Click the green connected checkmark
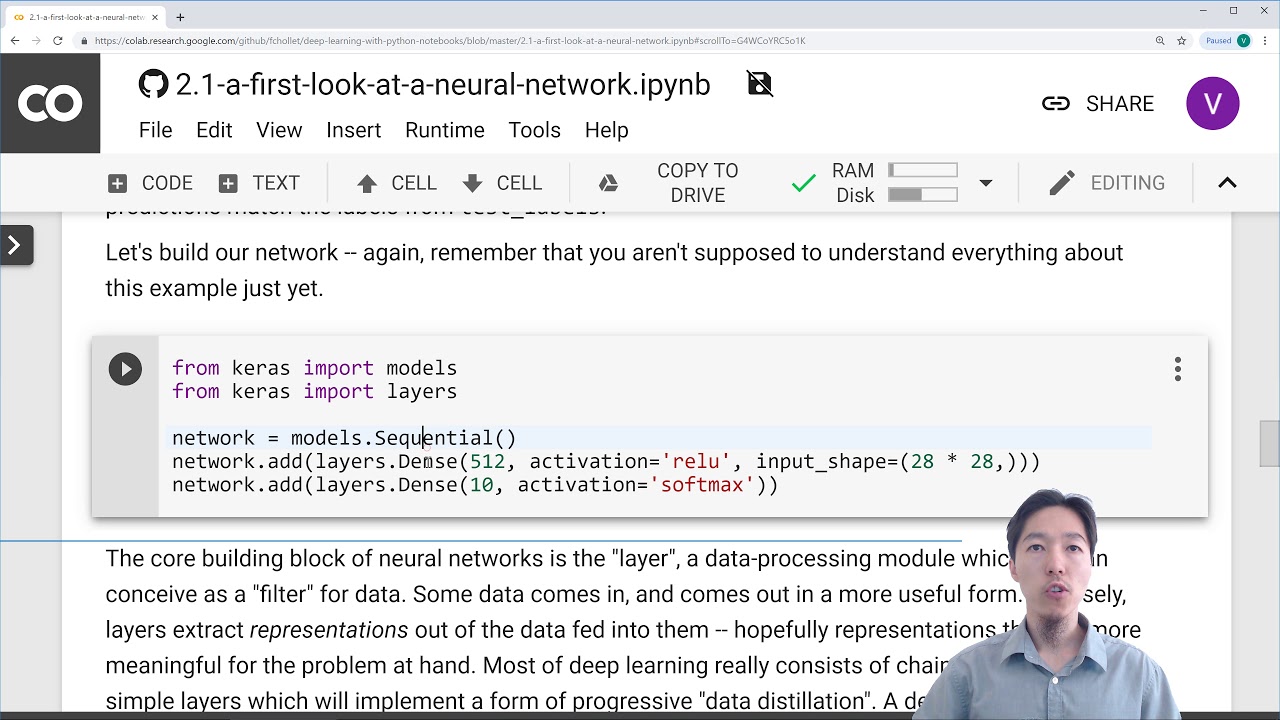 (803, 183)
